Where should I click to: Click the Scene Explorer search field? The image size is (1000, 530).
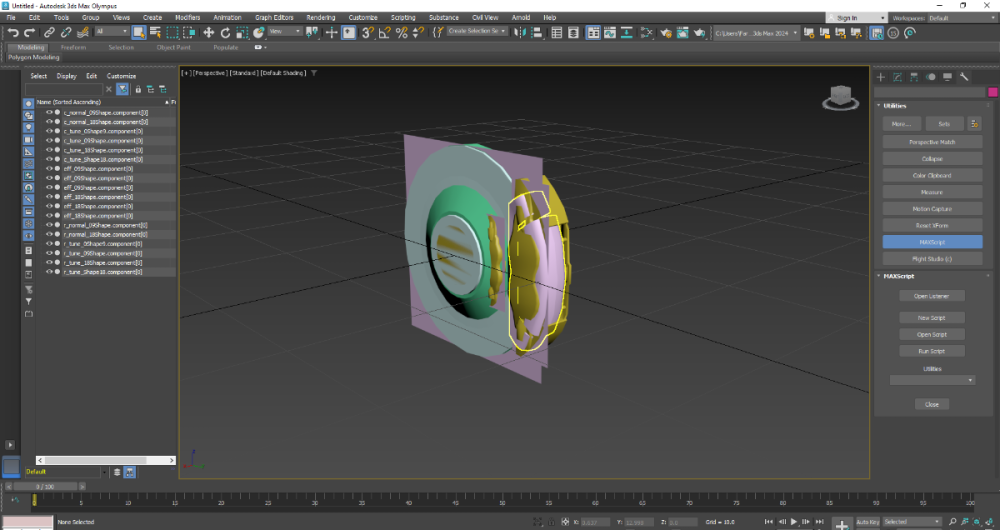64,89
